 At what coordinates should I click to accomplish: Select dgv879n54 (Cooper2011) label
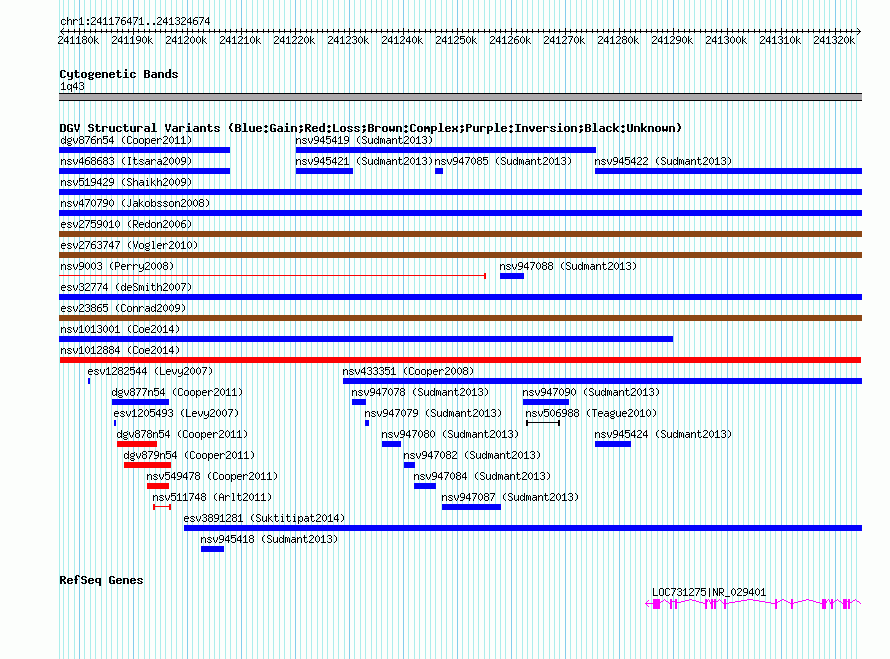point(189,455)
